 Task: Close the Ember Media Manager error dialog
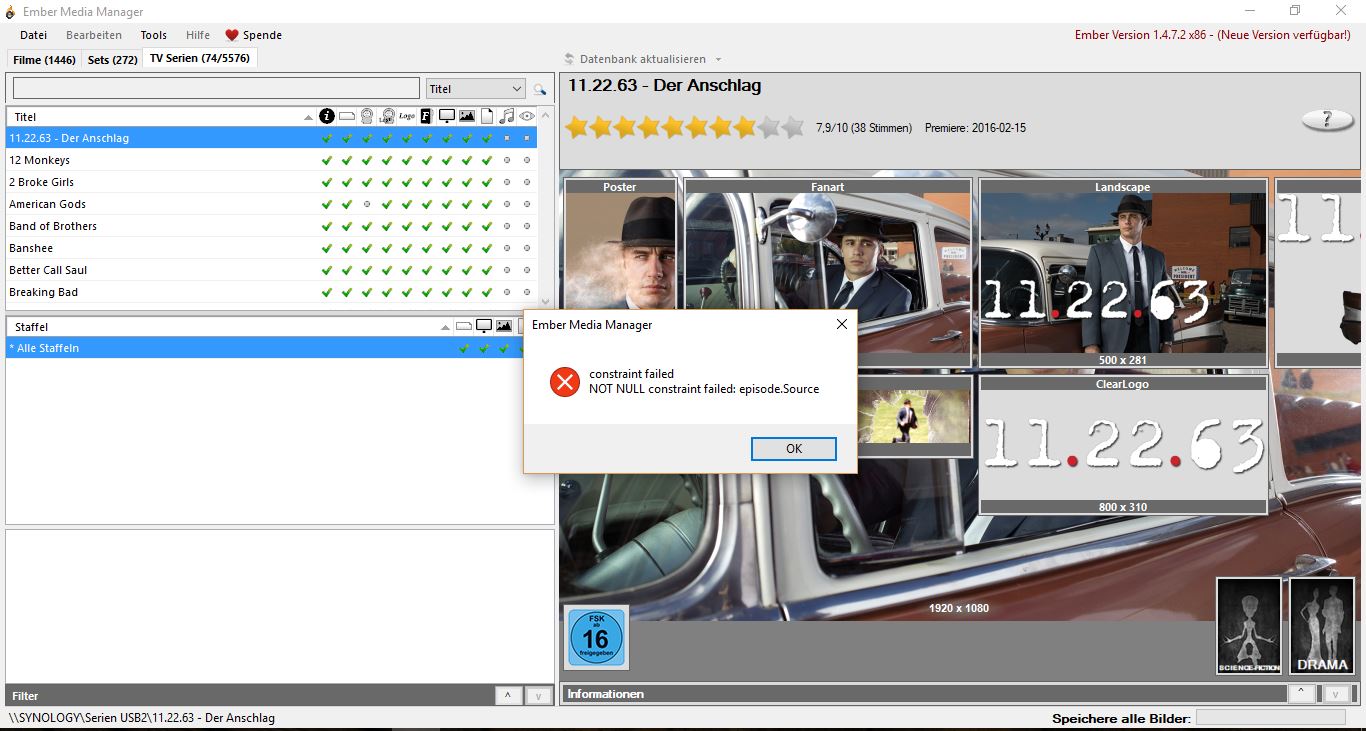(841, 324)
